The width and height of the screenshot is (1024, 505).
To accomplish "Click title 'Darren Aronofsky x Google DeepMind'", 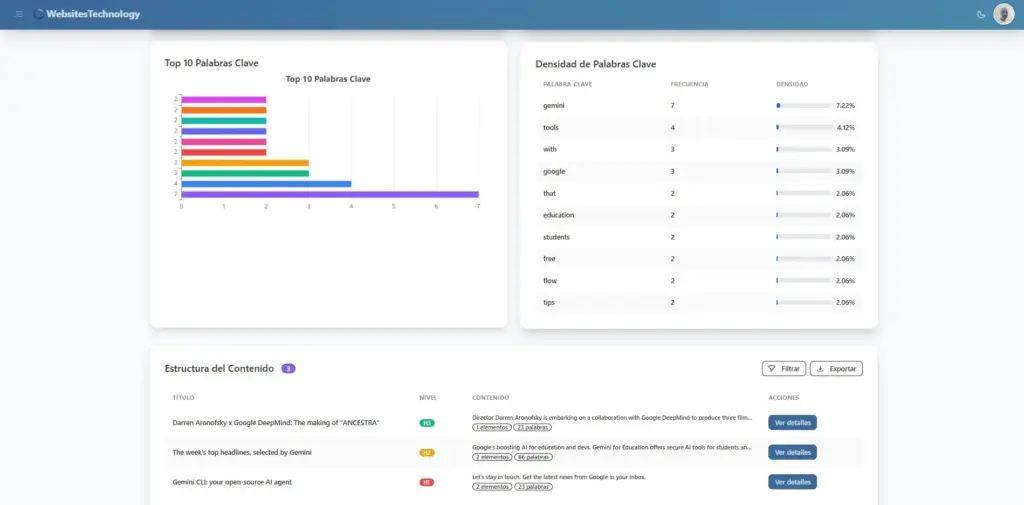I will tap(276, 423).
